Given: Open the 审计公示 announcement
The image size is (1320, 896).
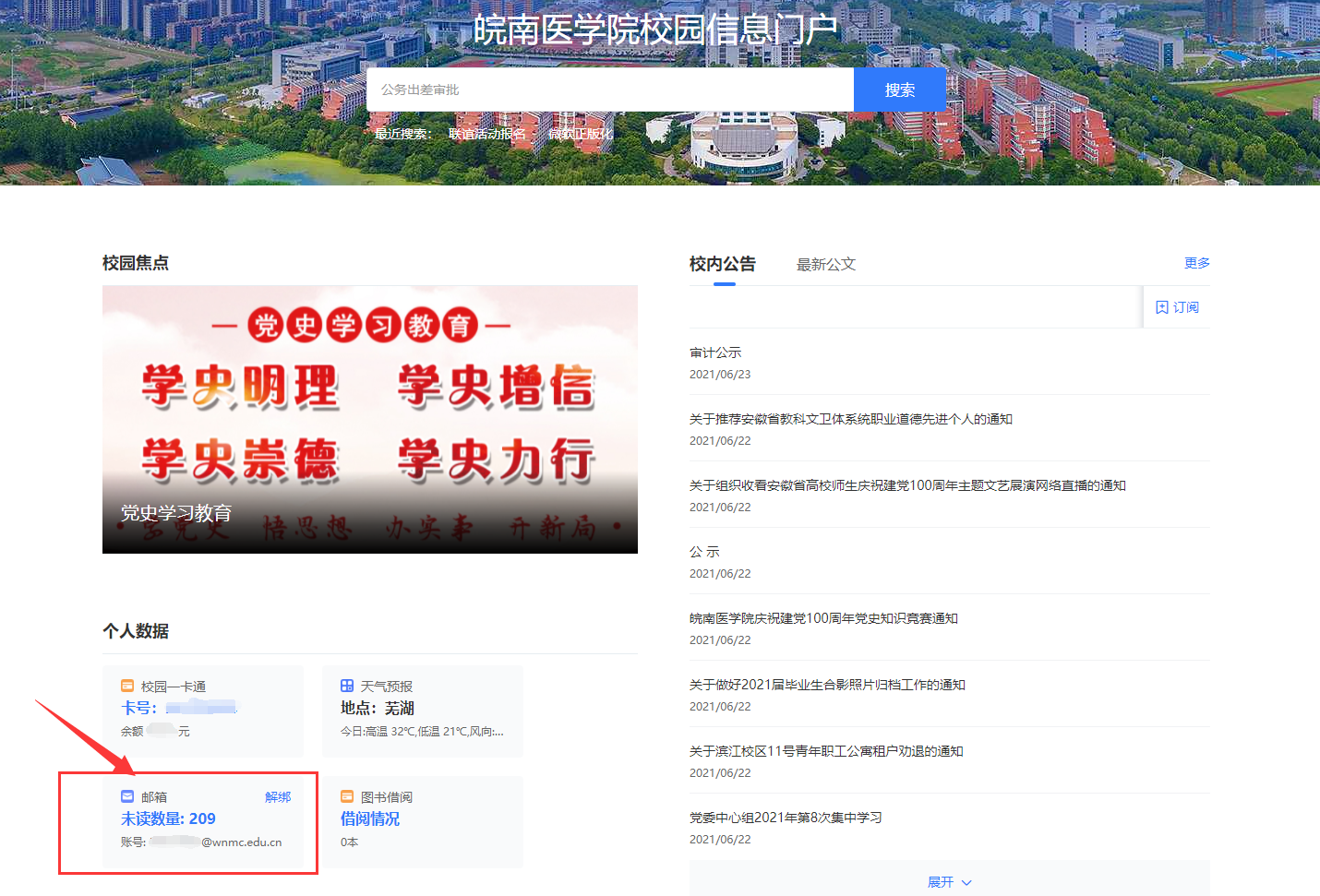Looking at the screenshot, I should (715, 352).
